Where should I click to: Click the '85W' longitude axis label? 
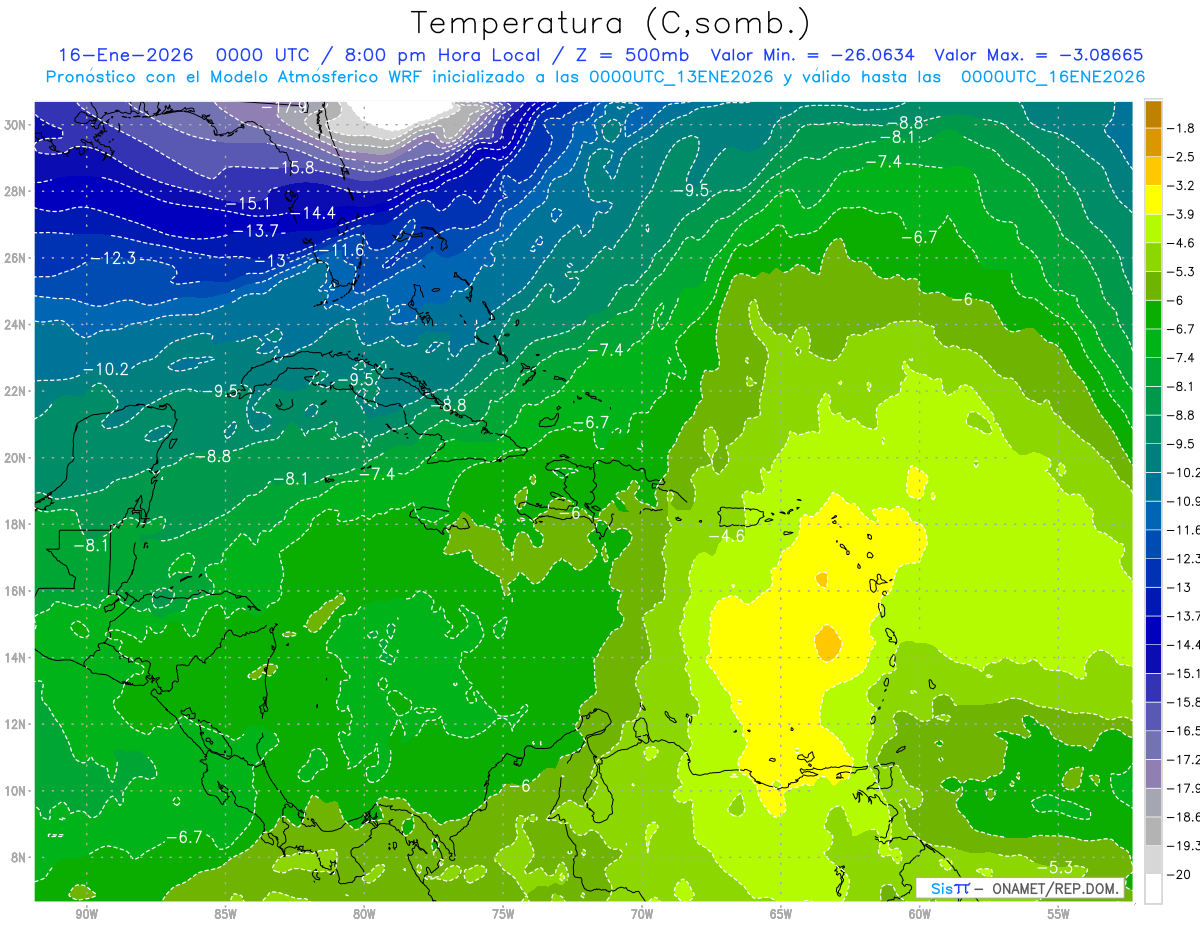click(225, 914)
